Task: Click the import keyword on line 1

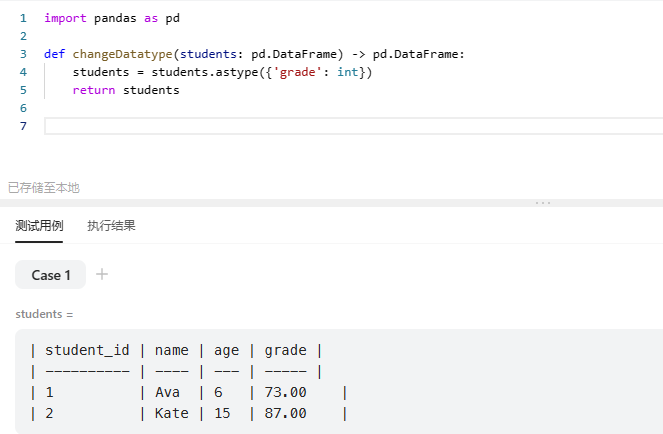Action: coord(65,18)
